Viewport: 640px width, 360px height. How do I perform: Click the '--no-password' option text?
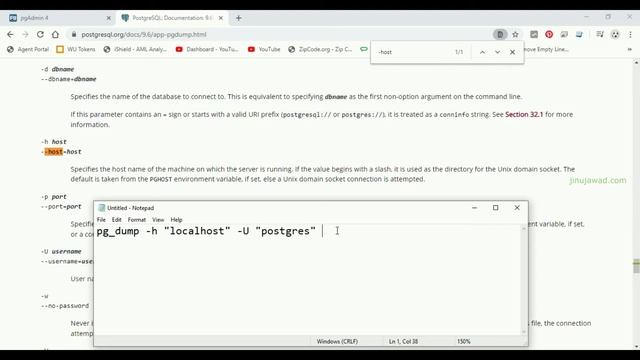(x=65, y=306)
